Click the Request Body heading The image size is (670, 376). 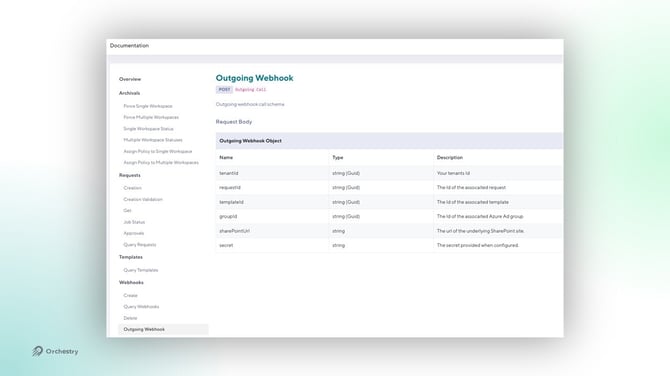pyautogui.click(x=234, y=122)
